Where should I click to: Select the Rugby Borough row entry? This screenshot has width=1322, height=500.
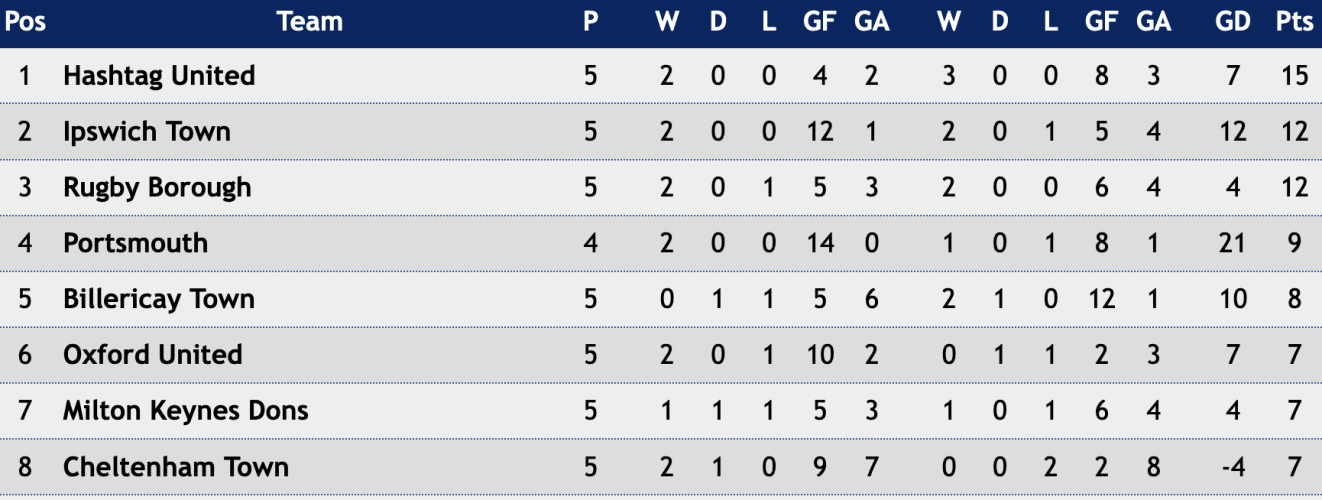[x=157, y=188]
